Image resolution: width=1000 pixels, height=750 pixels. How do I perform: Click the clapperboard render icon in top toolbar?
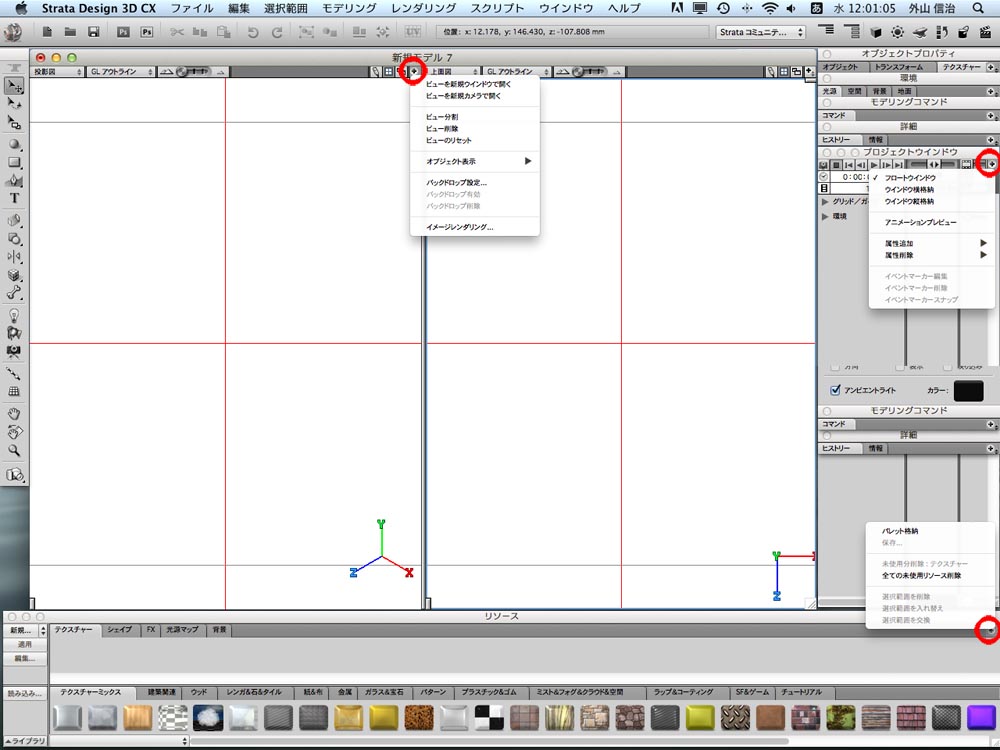pos(985,32)
